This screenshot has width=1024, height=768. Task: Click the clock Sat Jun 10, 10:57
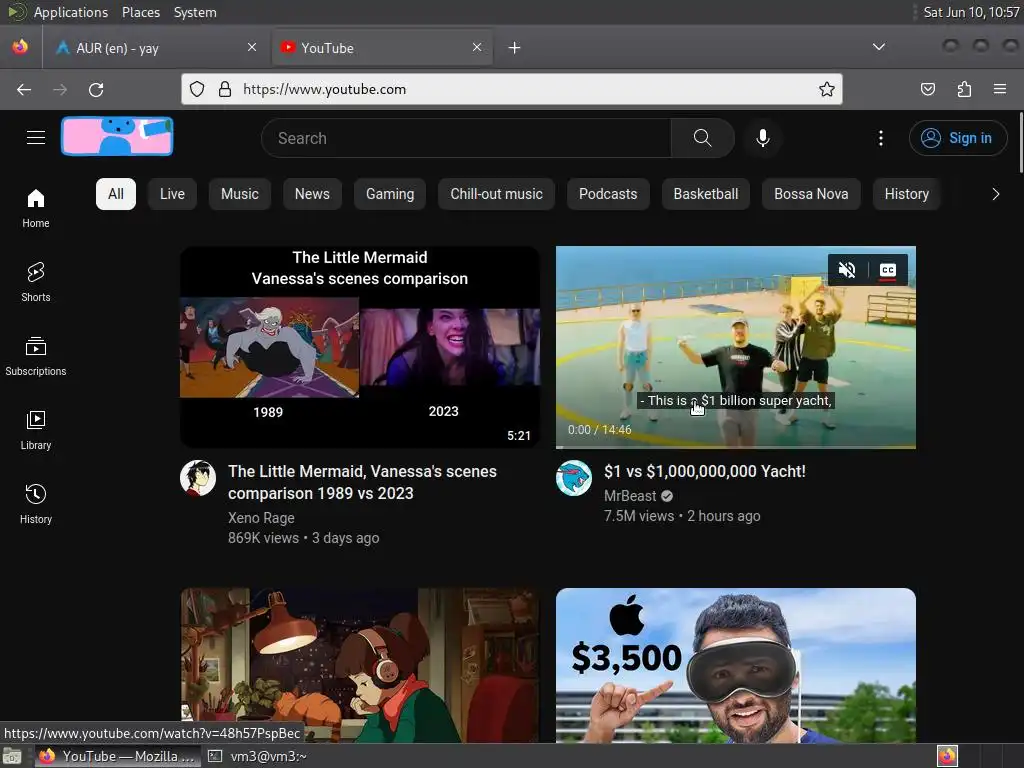(x=971, y=12)
